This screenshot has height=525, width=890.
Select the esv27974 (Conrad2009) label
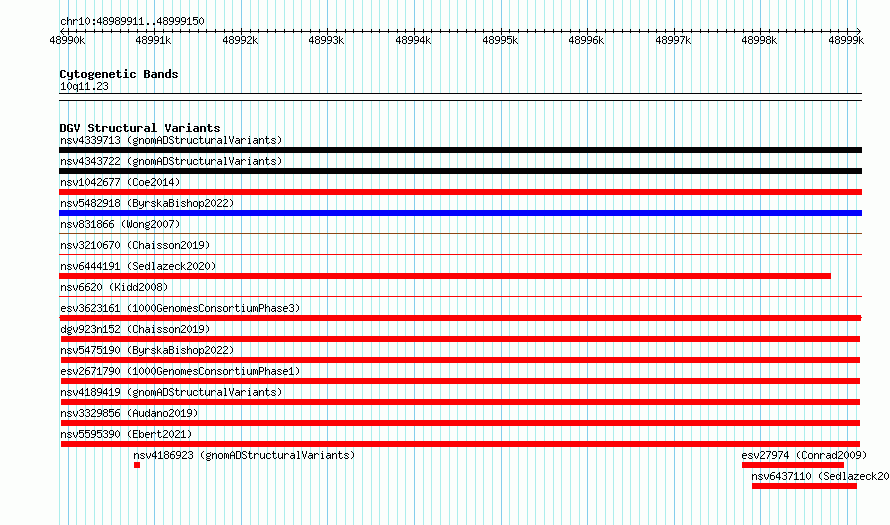804,455
